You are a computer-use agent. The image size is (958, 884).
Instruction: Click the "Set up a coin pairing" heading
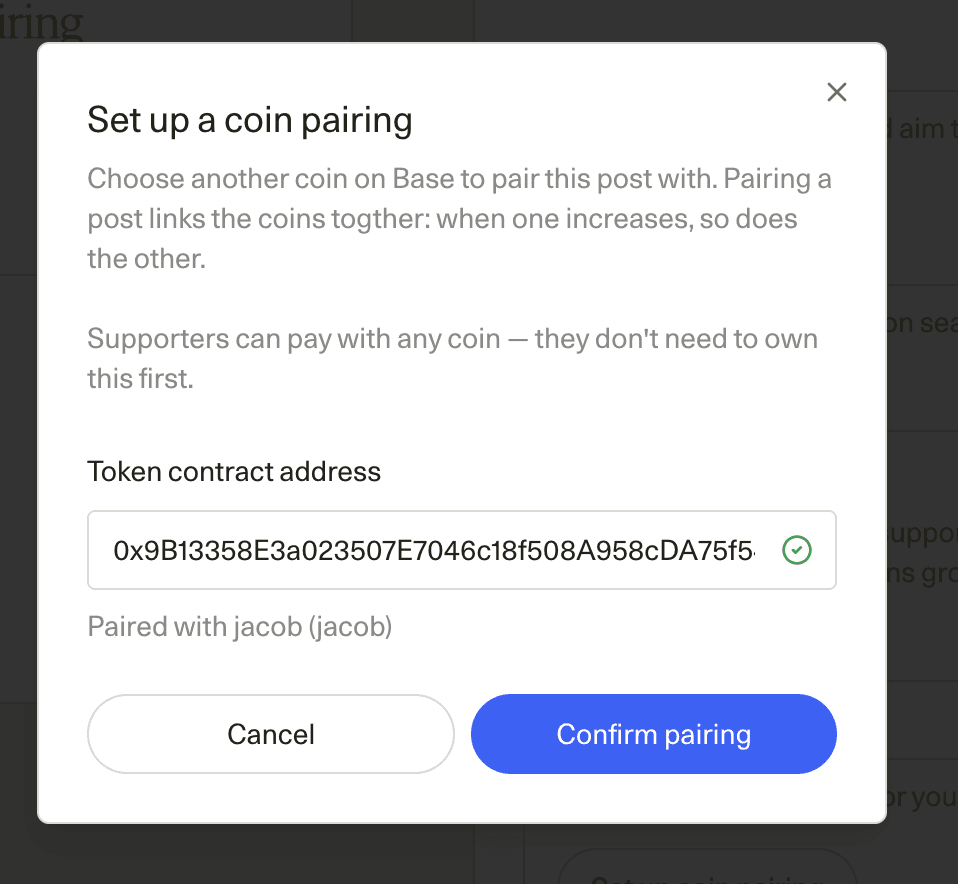point(250,120)
